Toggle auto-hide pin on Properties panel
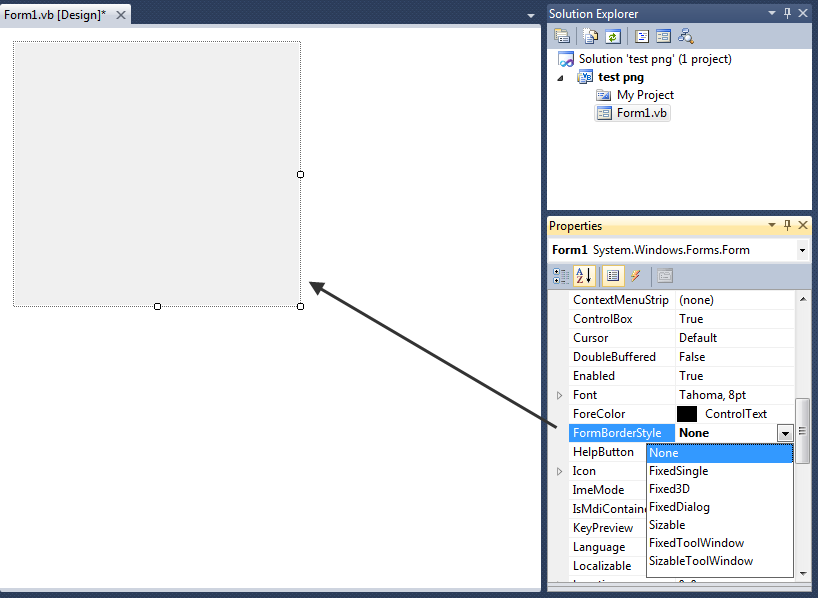The image size is (818, 598). coord(787,226)
